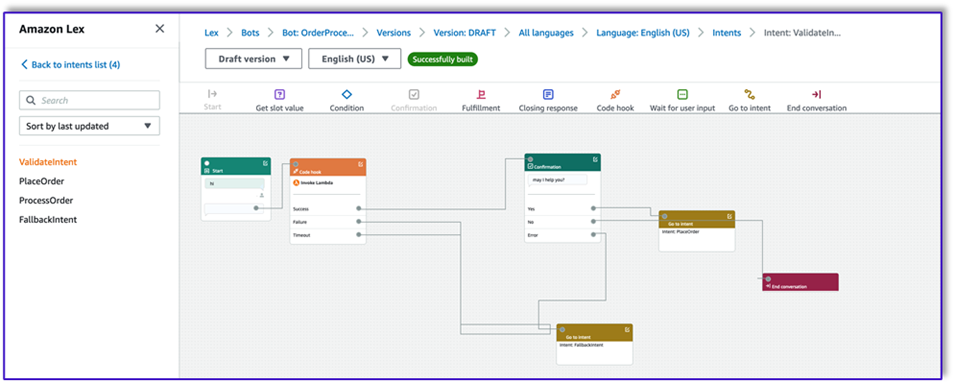Add a Fulfillment block from the toolbar
This screenshot has height=384, width=954.
click(x=481, y=94)
